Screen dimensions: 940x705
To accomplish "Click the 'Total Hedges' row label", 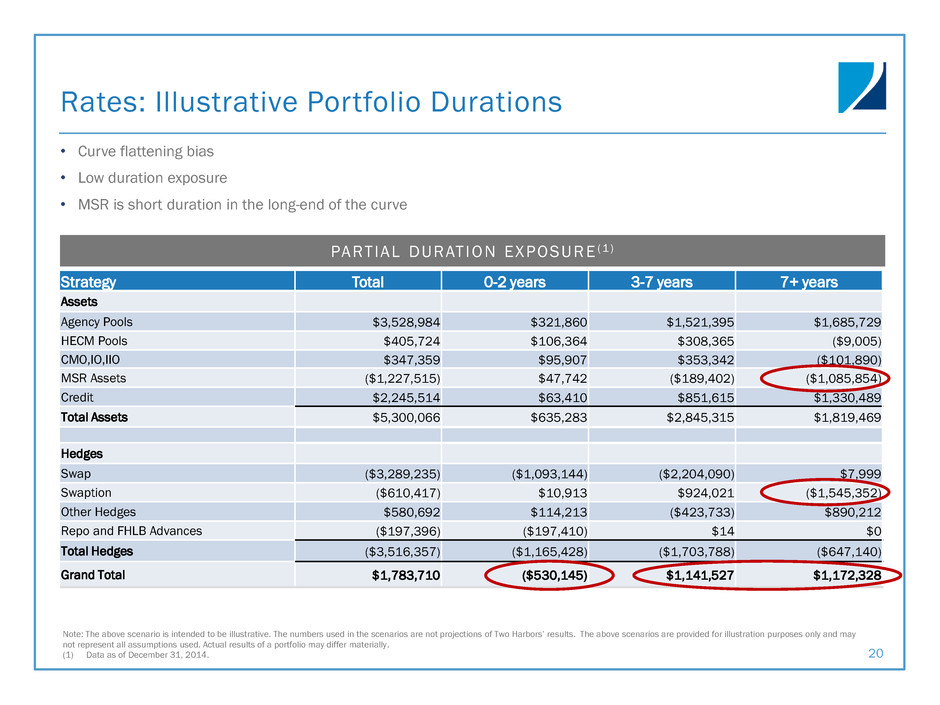I will click(98, 550).
